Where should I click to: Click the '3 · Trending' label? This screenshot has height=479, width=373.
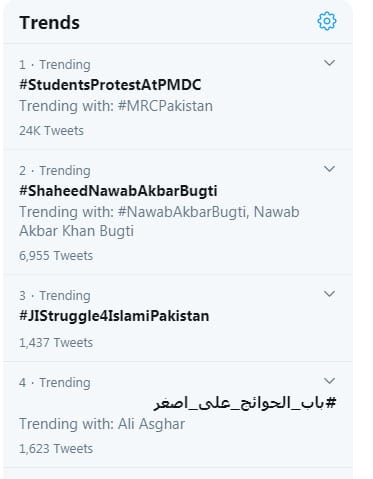tap(55, 296)
